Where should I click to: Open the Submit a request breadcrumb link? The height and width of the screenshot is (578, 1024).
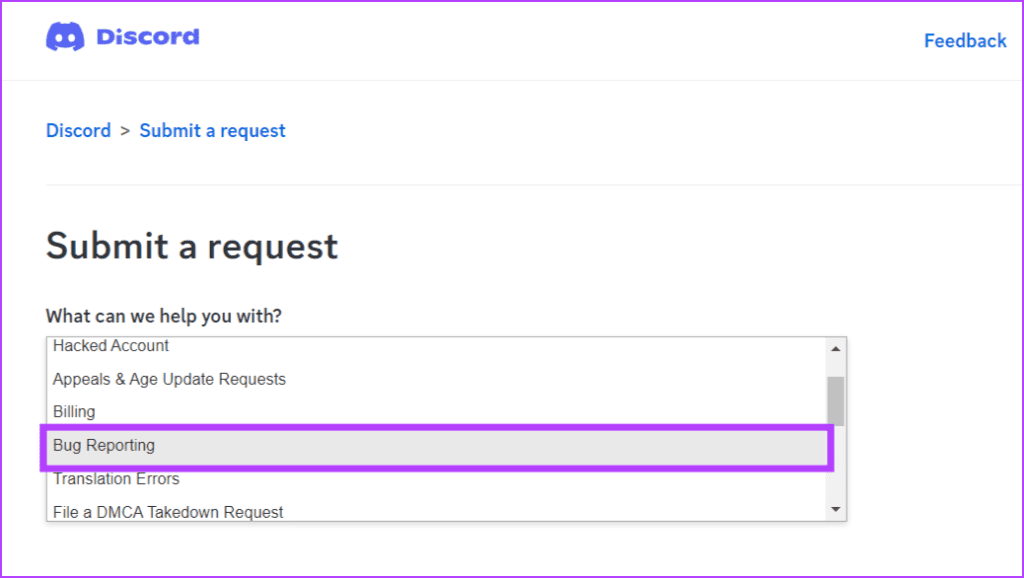[212, 131]
